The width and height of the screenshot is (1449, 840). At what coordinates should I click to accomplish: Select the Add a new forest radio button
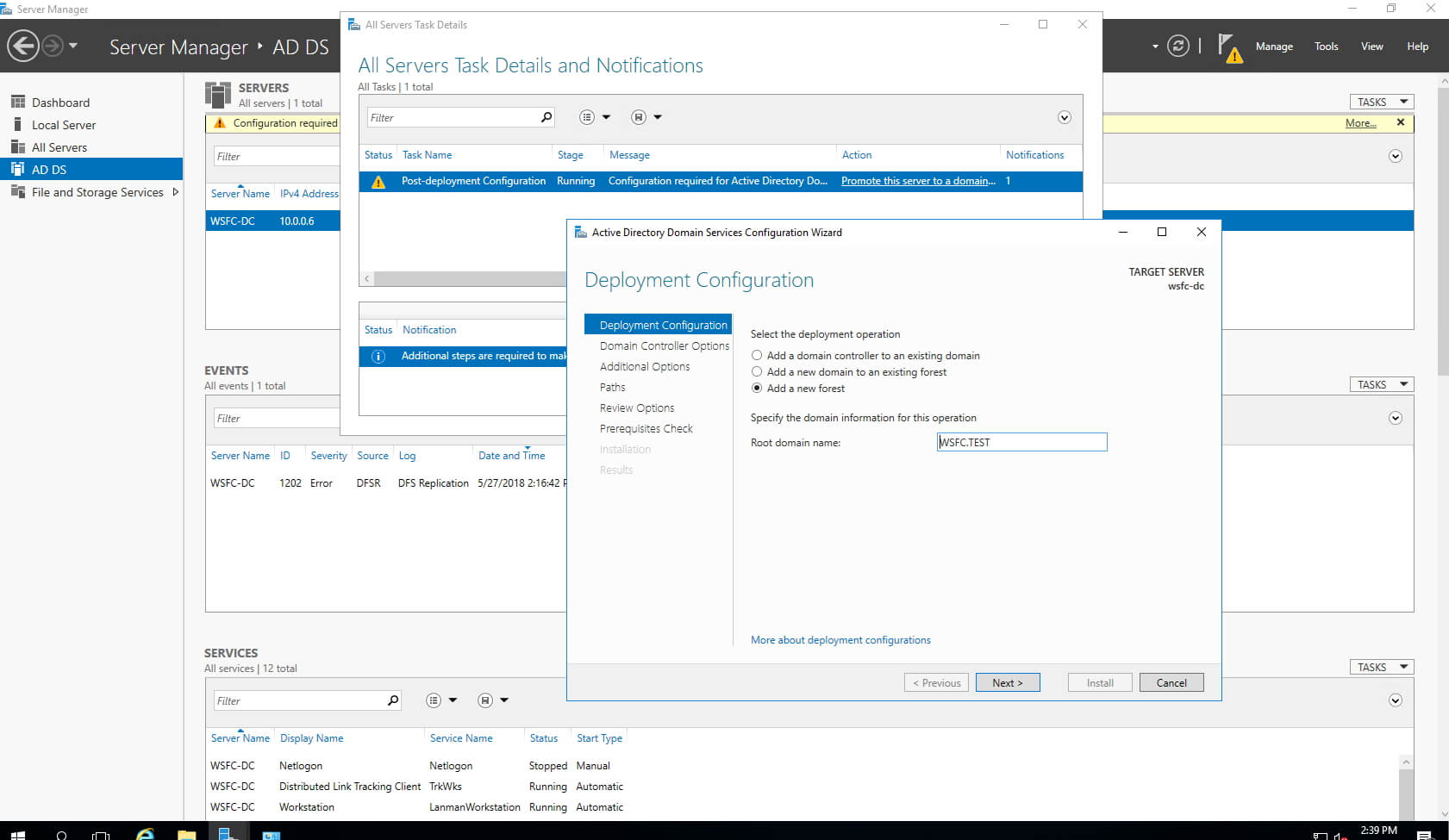(756, 389)
